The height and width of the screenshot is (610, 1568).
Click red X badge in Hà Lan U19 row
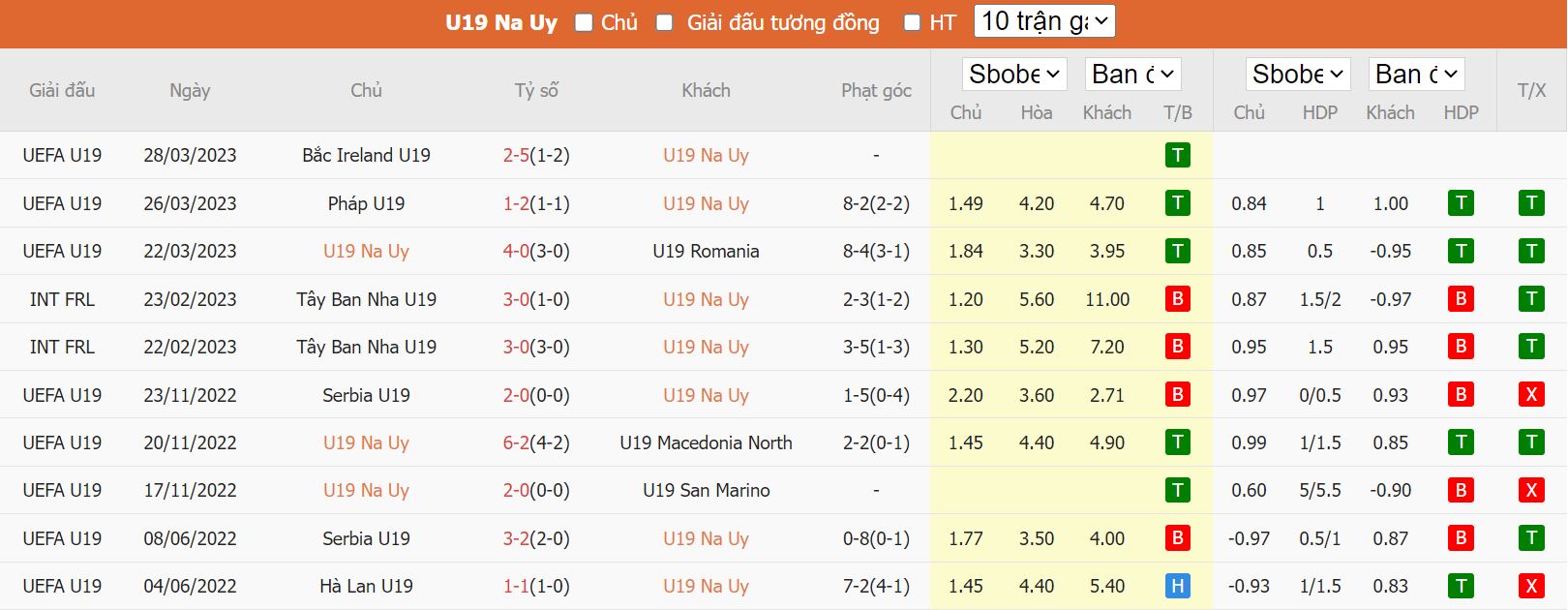click(1530, 586)
